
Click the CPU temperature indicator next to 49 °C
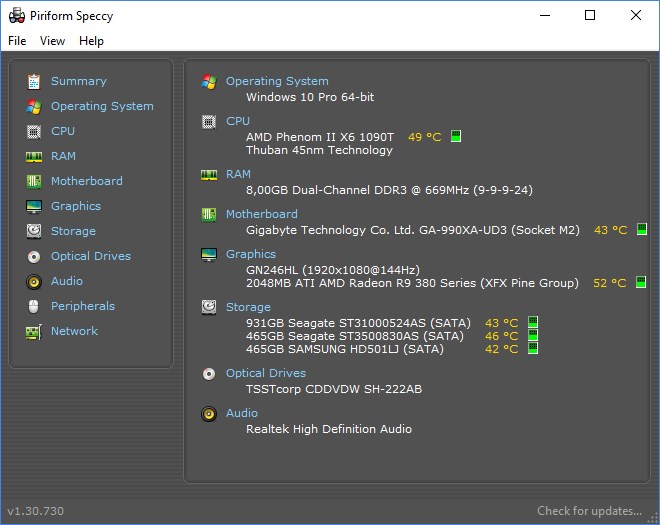pos(456,137)
